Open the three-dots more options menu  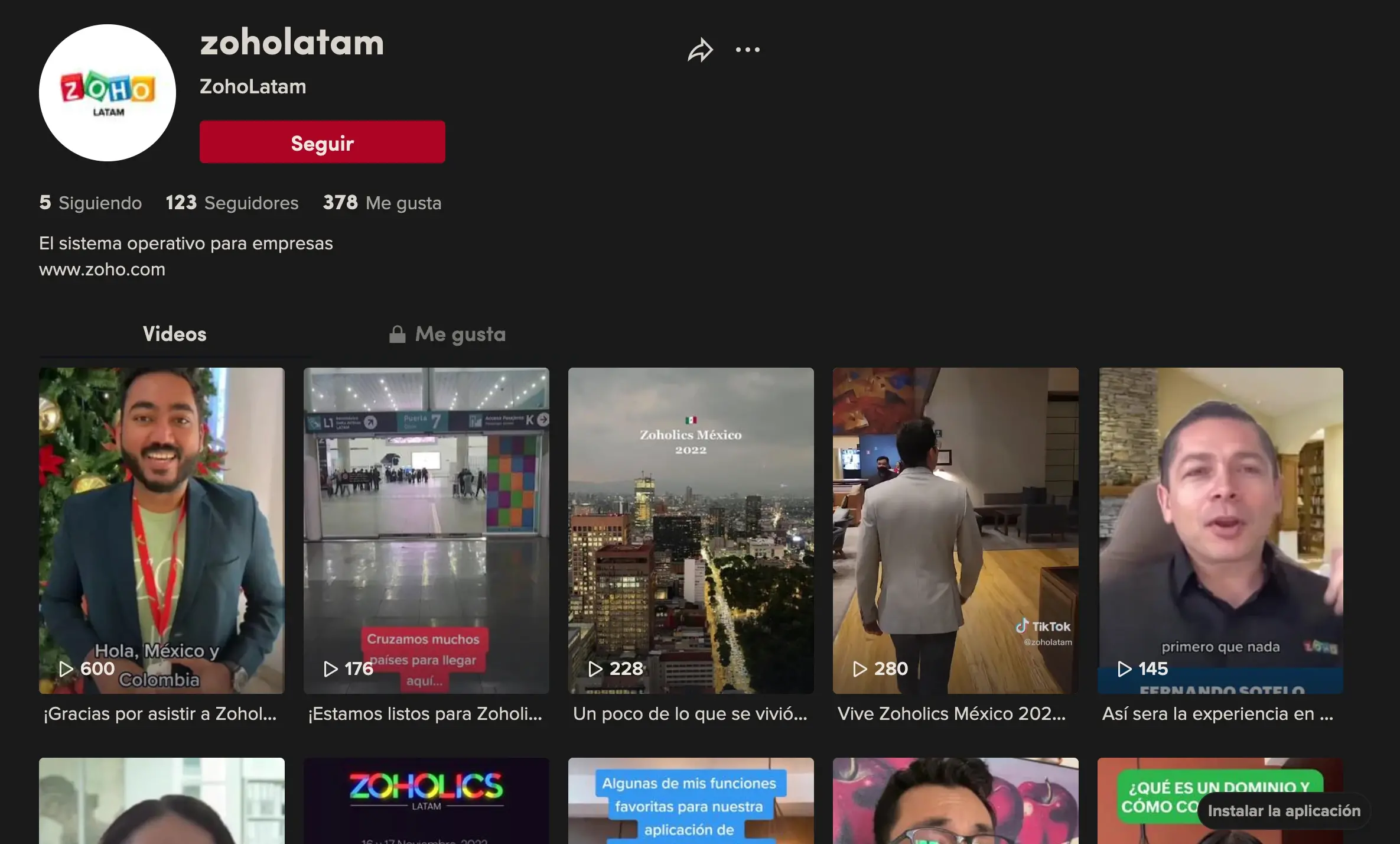(x=747, y=50)
